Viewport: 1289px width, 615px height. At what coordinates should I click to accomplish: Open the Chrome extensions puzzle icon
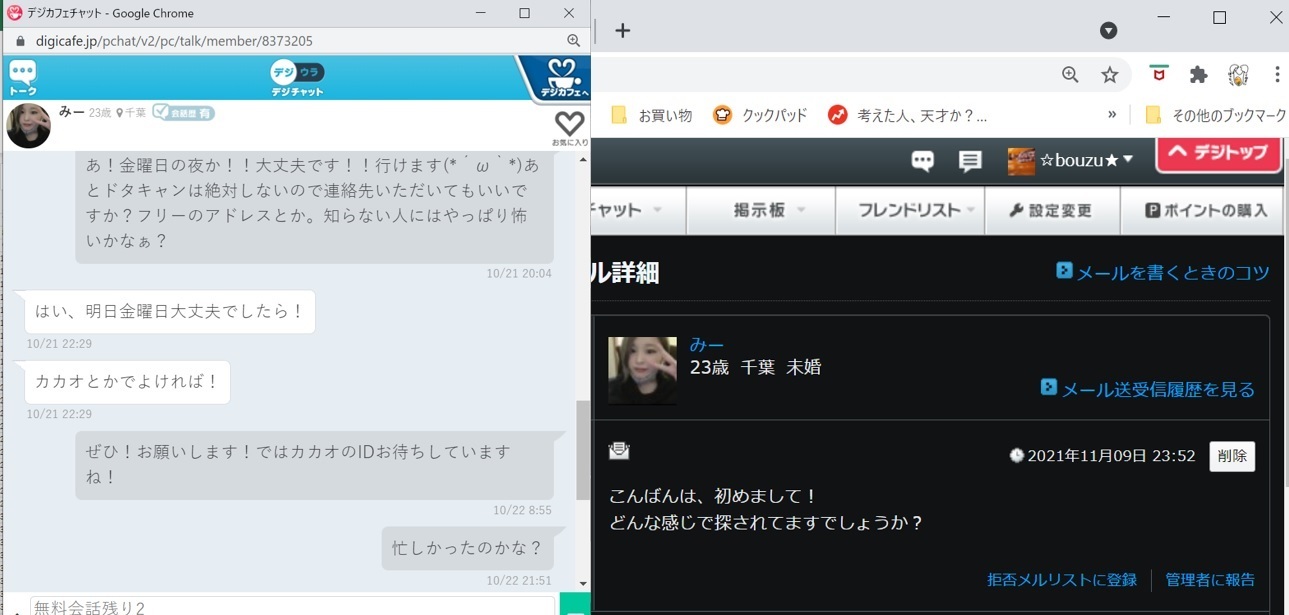point(1198,75)
